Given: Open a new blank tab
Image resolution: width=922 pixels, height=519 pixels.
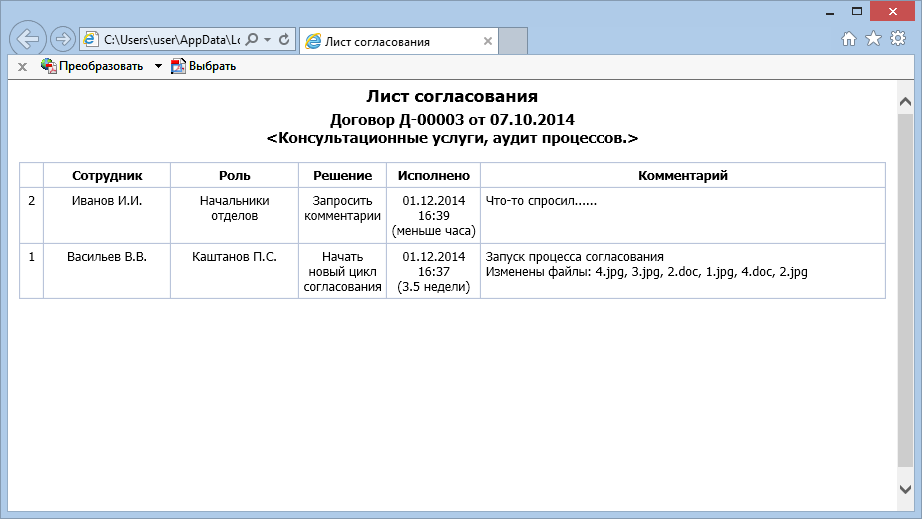Looking at the screenshot, I should (512, 42).
